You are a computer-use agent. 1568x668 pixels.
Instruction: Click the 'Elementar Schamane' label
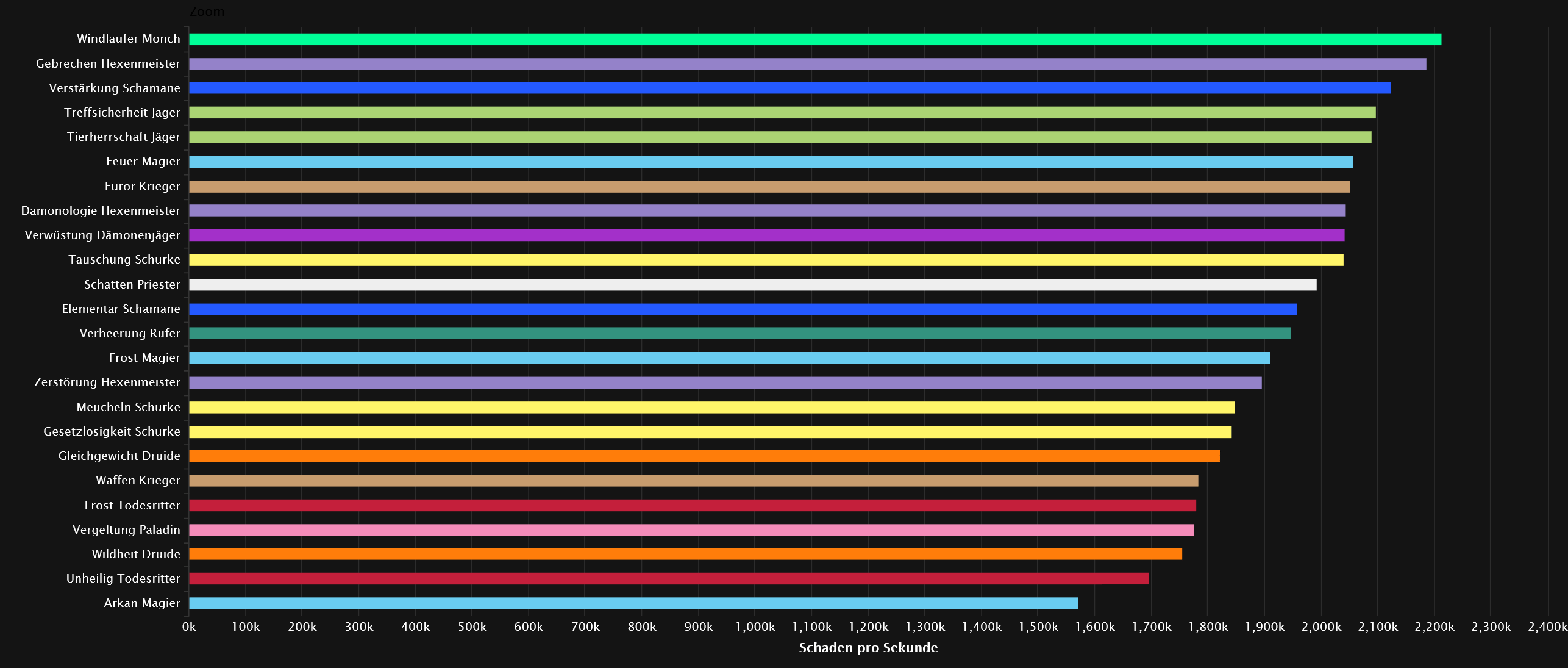pos(121,309)
